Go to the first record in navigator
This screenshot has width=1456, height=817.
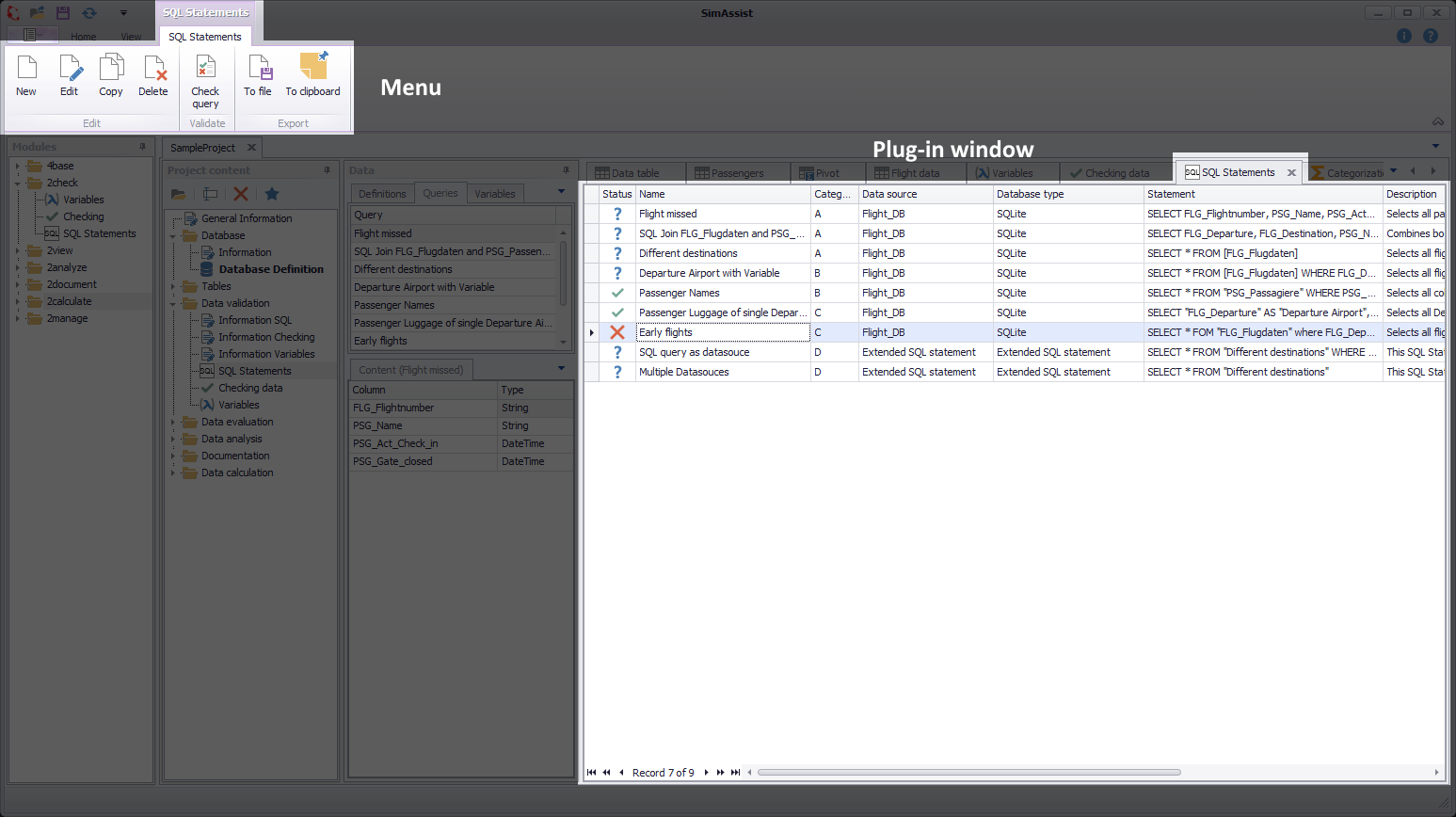[592, 773]
